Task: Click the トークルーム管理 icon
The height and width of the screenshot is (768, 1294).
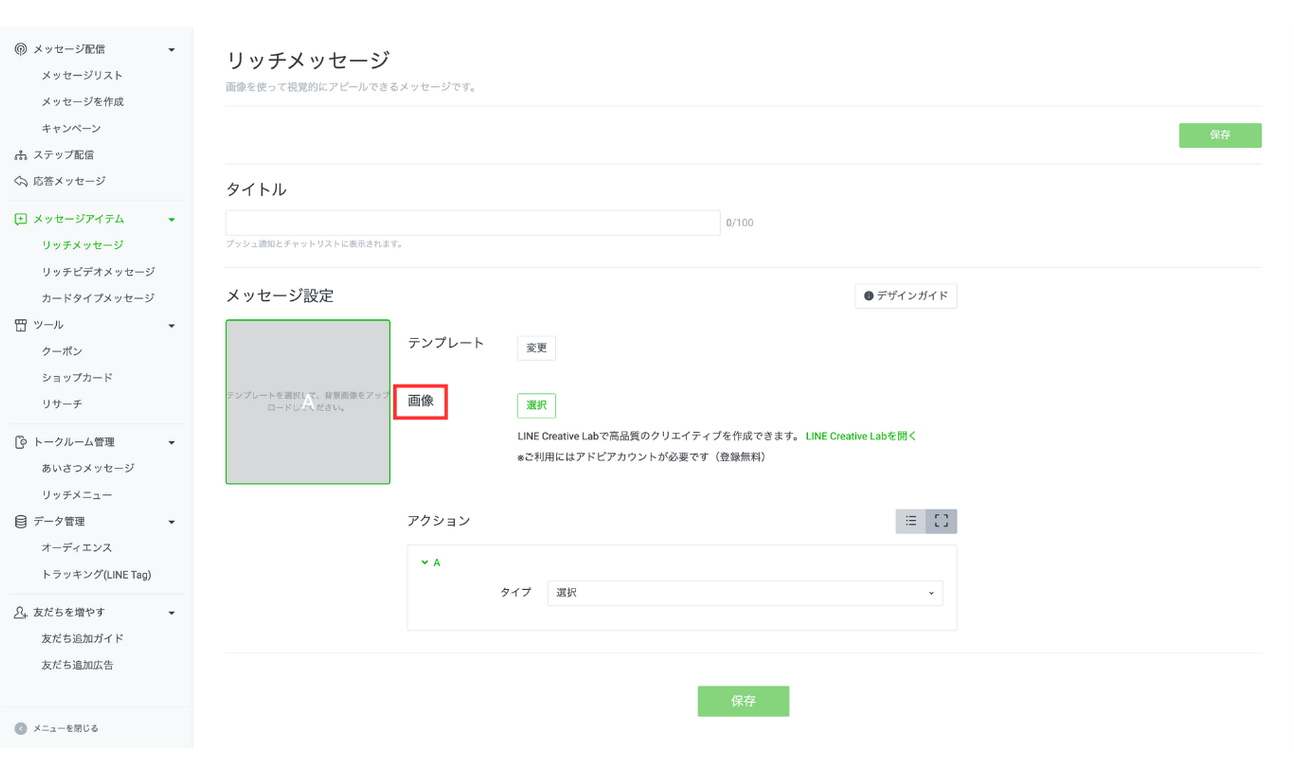Action: coord(20,442)
